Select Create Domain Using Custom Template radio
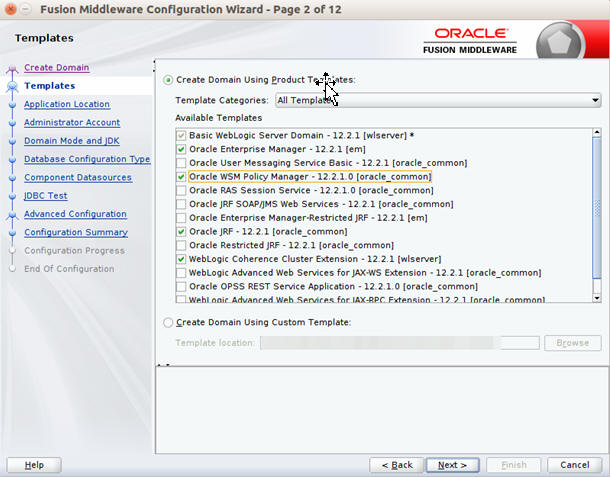Screen dimensions: 610x477 (168, 323)
